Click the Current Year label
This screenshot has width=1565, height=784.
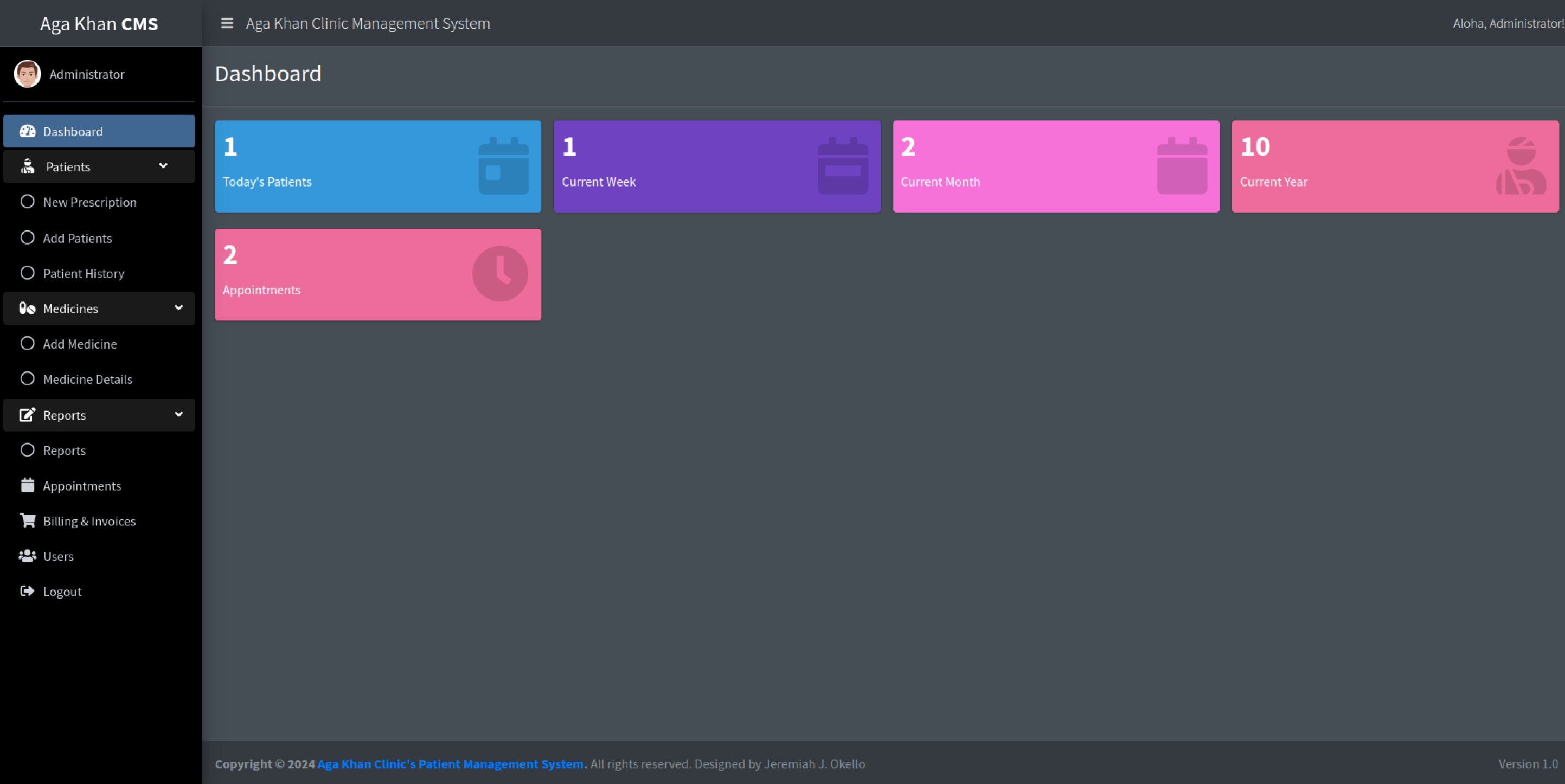1273,182
